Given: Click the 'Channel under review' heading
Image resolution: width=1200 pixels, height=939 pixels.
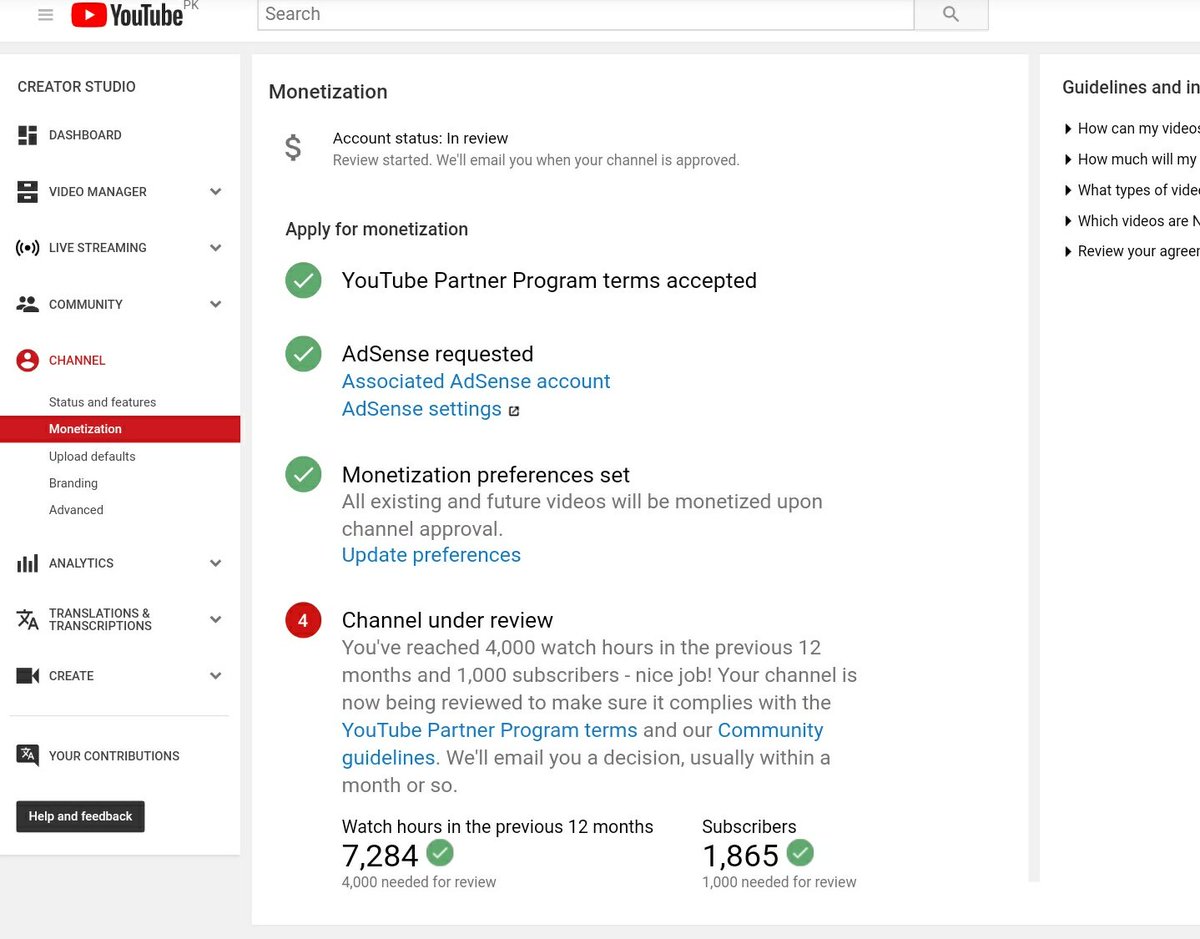Looking at the screenshot, I should [447, 620].
